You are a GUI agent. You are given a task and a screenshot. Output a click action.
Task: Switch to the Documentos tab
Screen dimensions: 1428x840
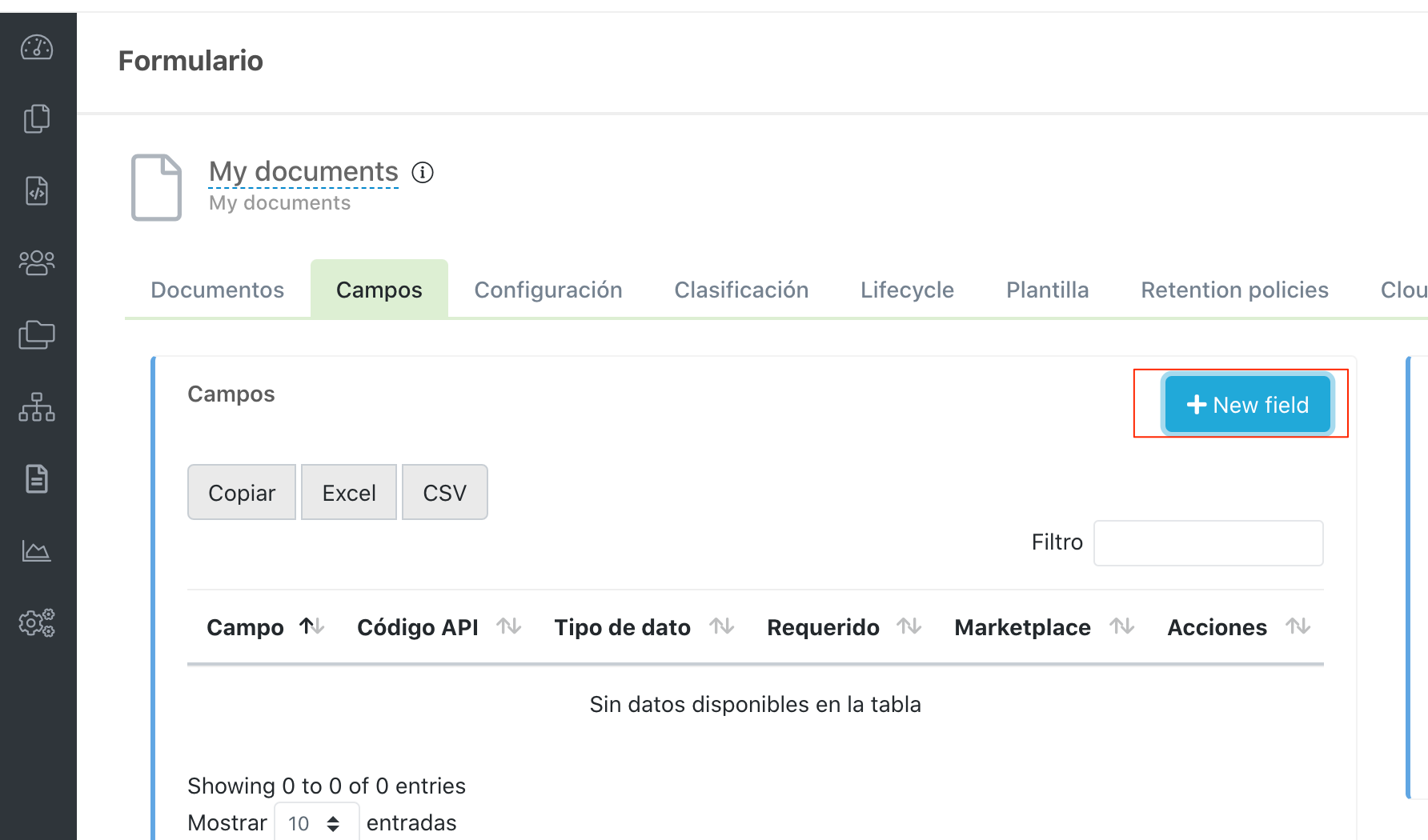217,290
